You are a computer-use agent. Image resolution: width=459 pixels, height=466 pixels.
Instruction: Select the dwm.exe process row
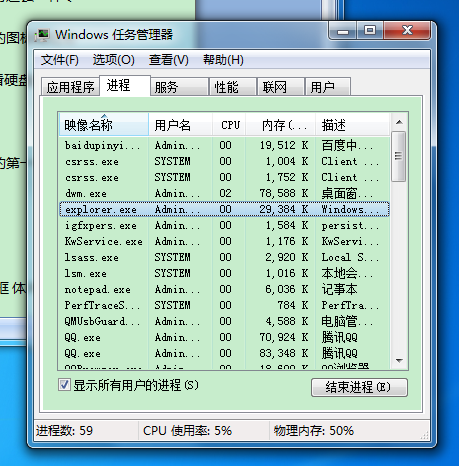224,193
